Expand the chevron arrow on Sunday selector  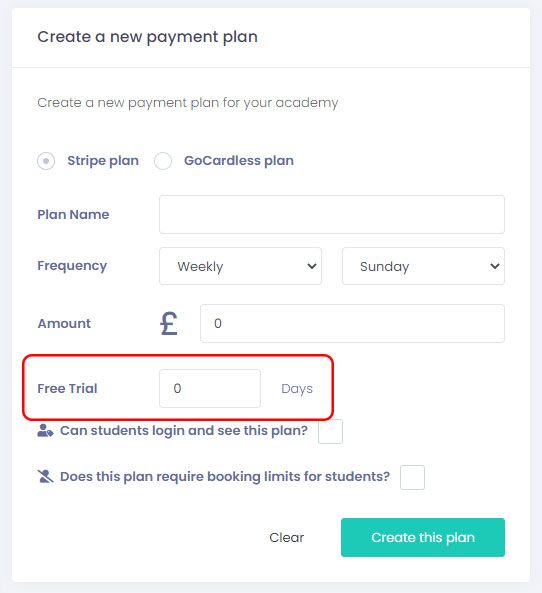coord(494,266)
